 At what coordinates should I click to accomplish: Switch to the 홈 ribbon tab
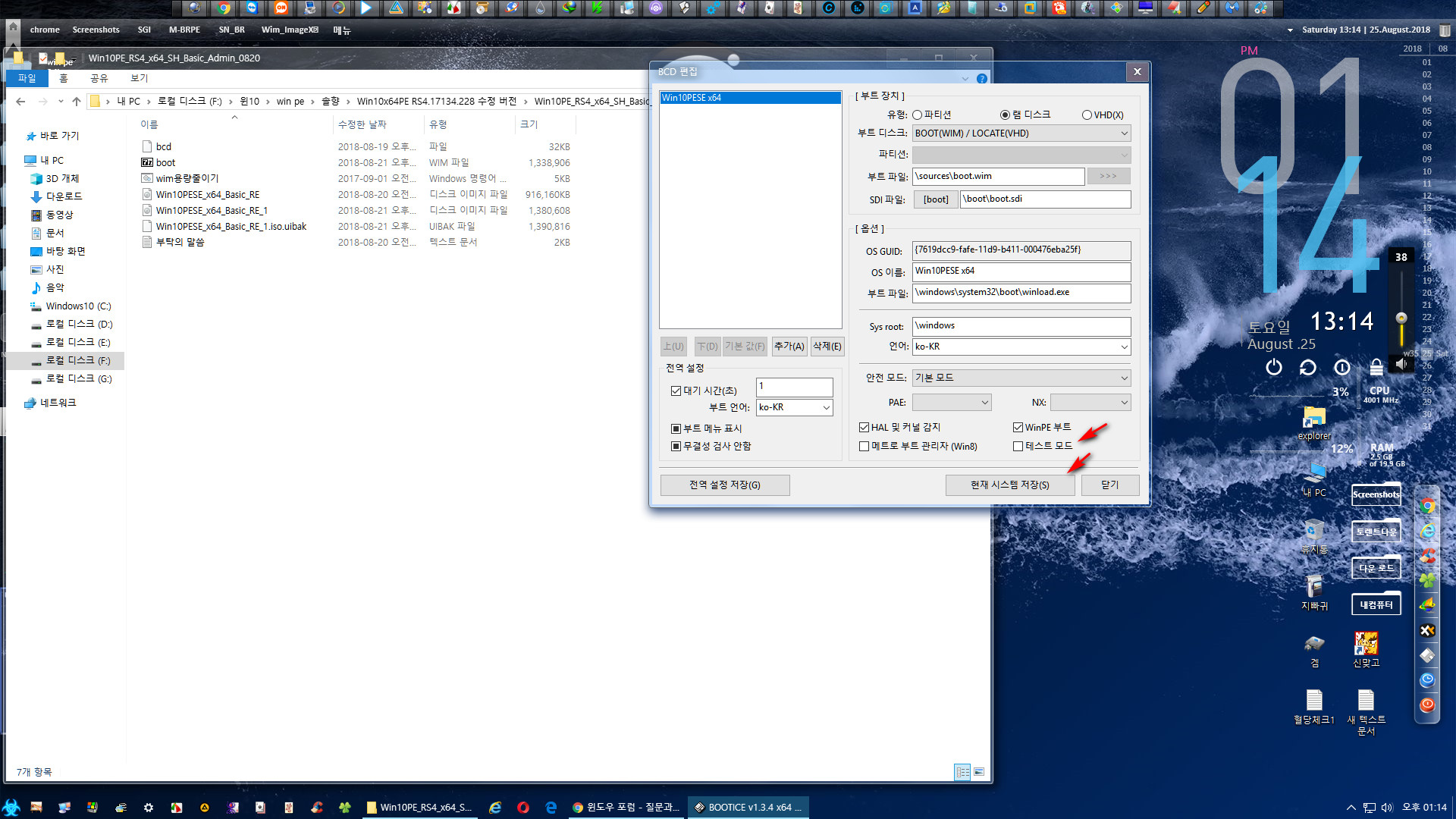click(x=64, y=78)
